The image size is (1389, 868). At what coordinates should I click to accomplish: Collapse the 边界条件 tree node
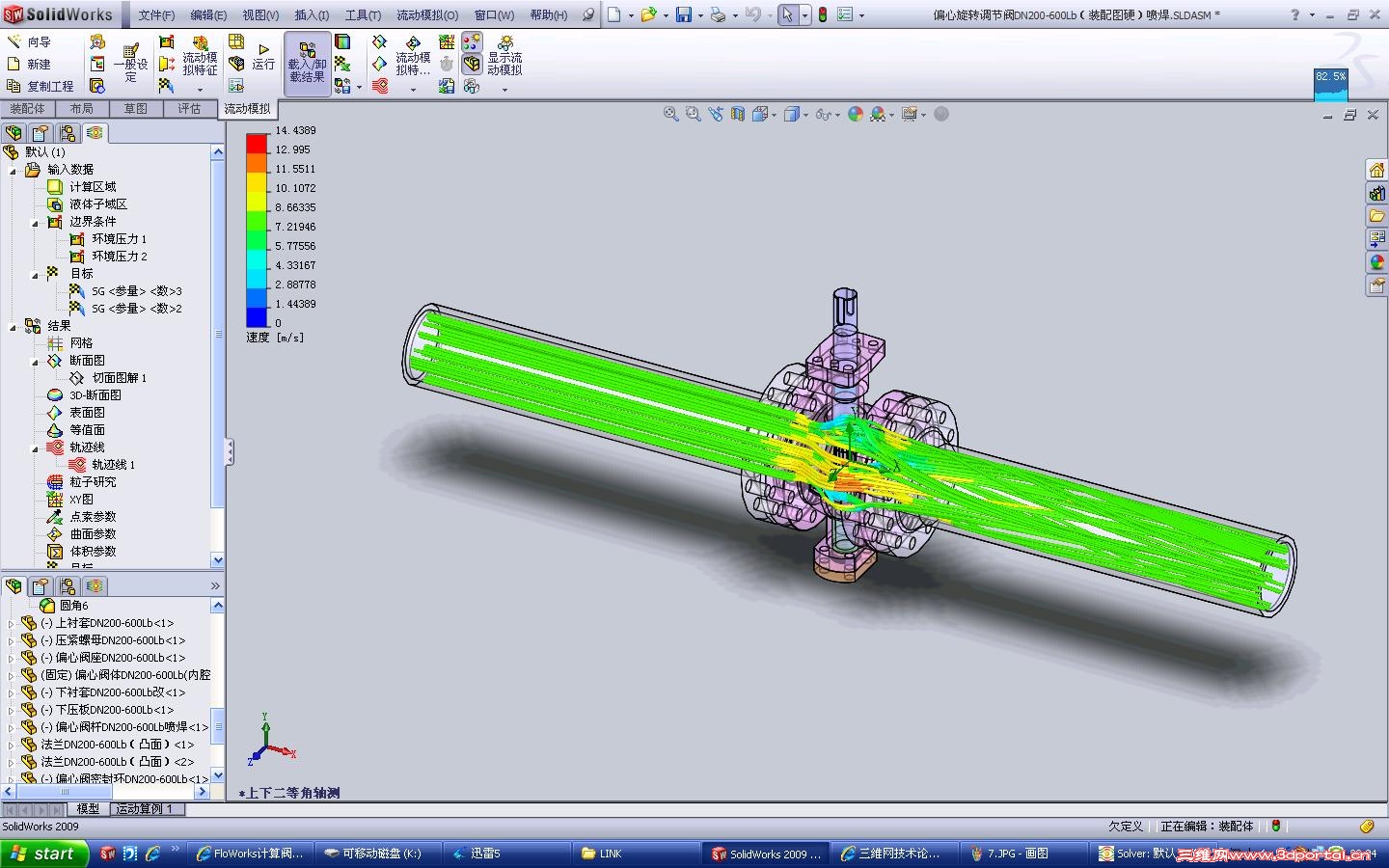pos(36,222)
